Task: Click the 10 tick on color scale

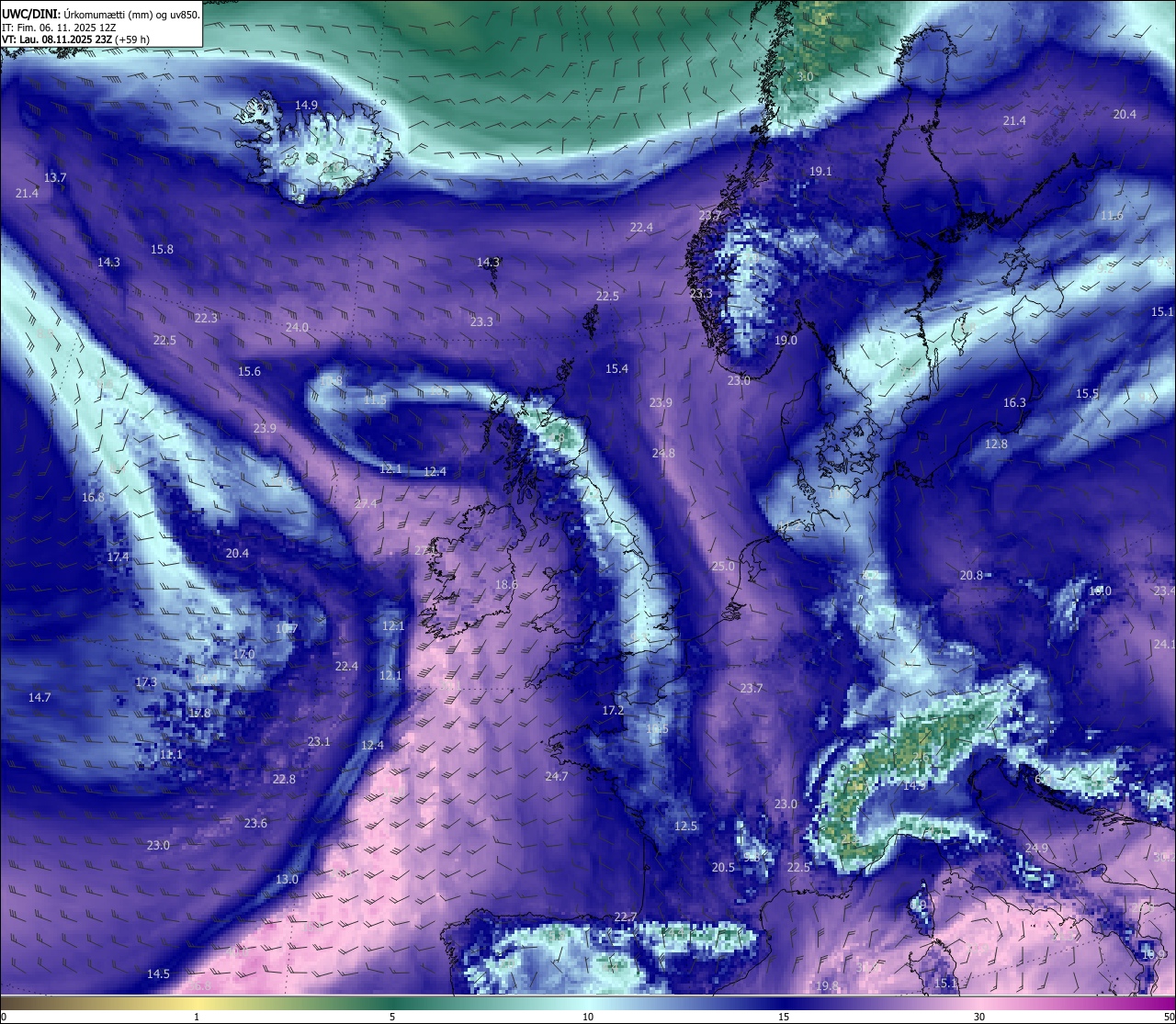Action: click(588, 1017)
